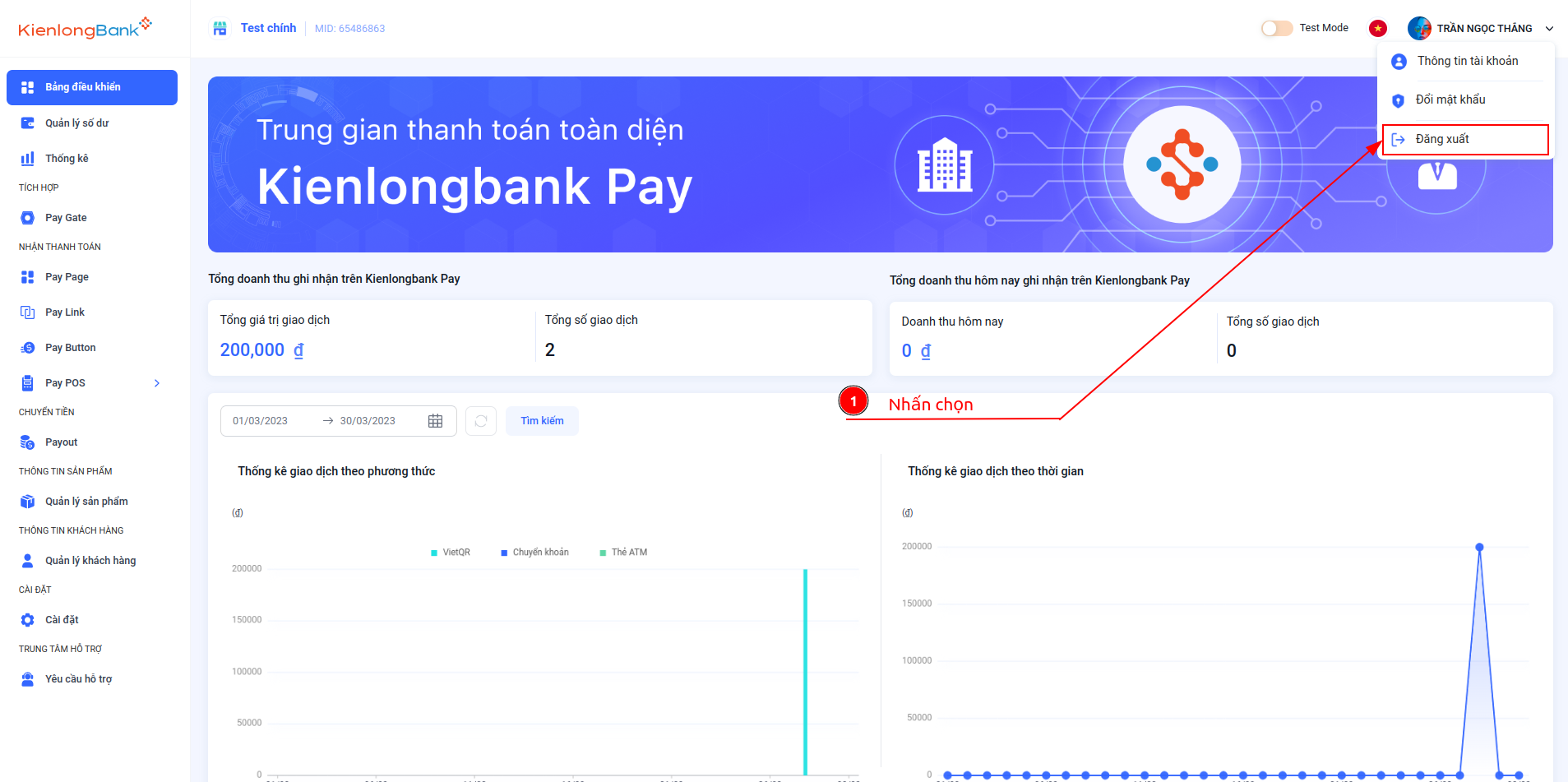This screenshot has height=782, width=1568.
Task: Click the Bảng điều khiển grid icon
Action: pyautogui.click(x=27, y=87)
